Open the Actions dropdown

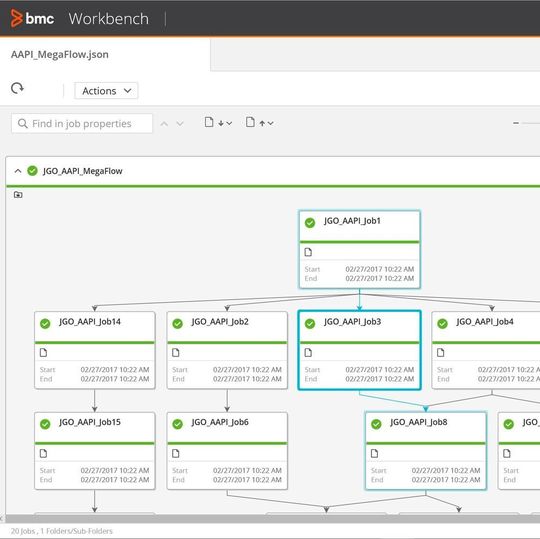[106, 91]
